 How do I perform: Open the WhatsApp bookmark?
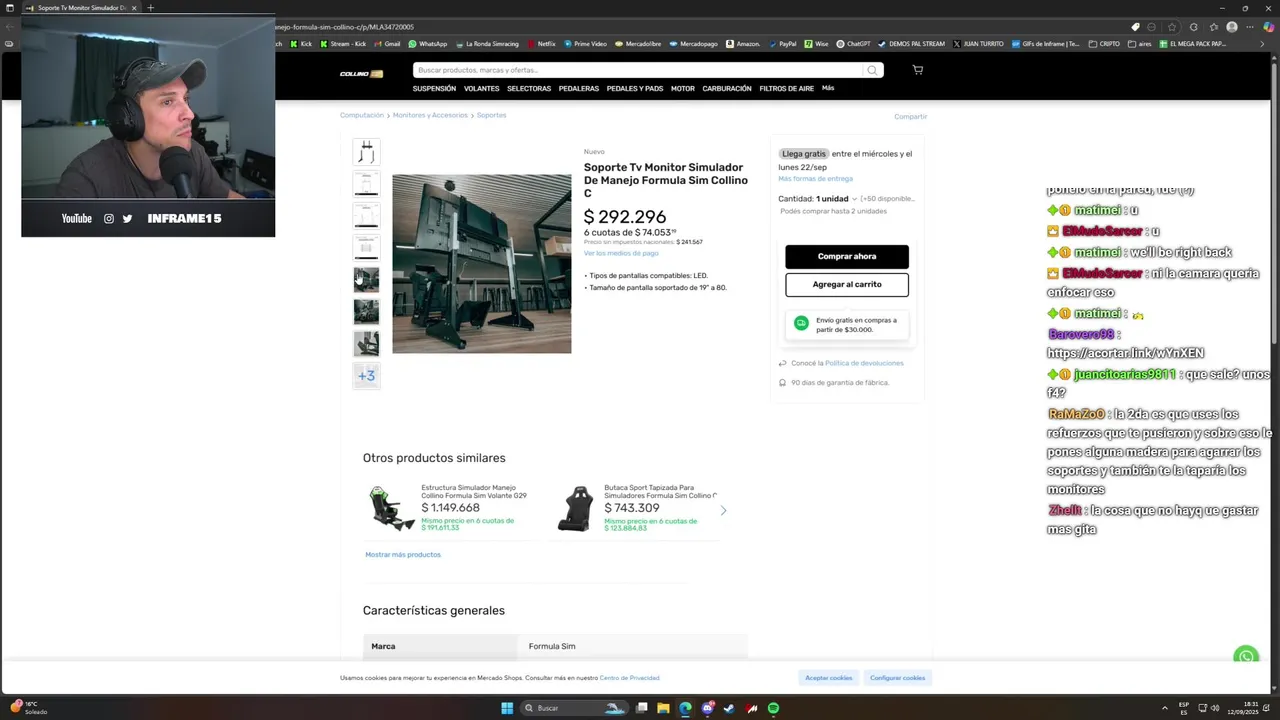click(427, 44)
